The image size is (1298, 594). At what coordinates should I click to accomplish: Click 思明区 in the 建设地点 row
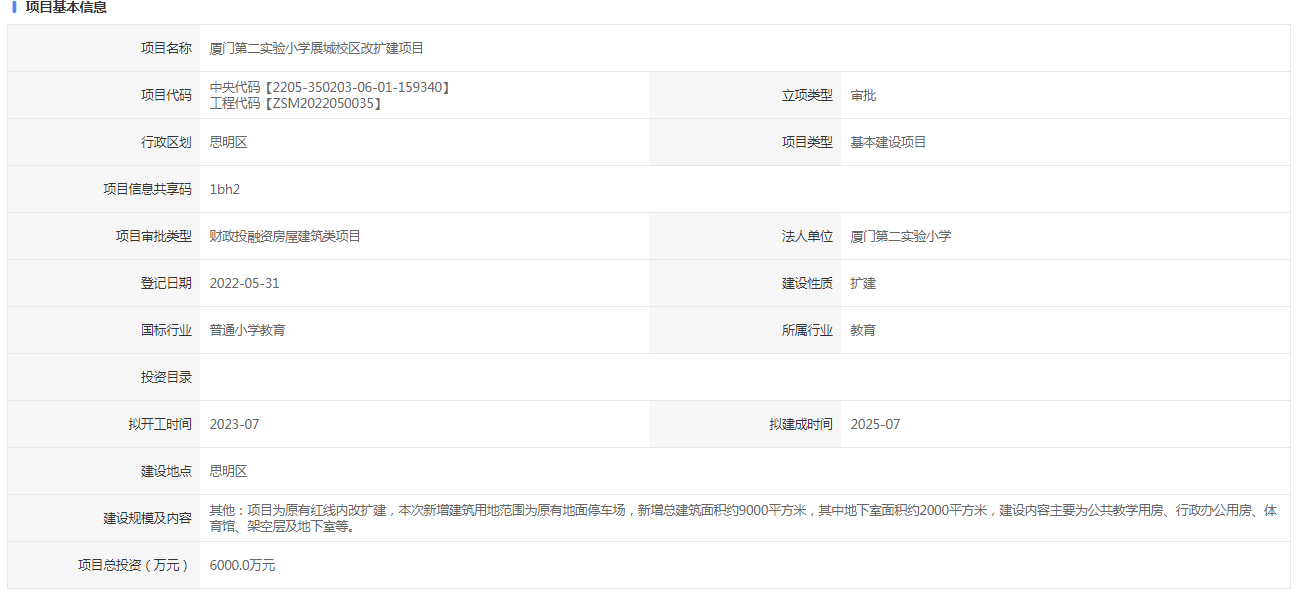tap(228, 471)
